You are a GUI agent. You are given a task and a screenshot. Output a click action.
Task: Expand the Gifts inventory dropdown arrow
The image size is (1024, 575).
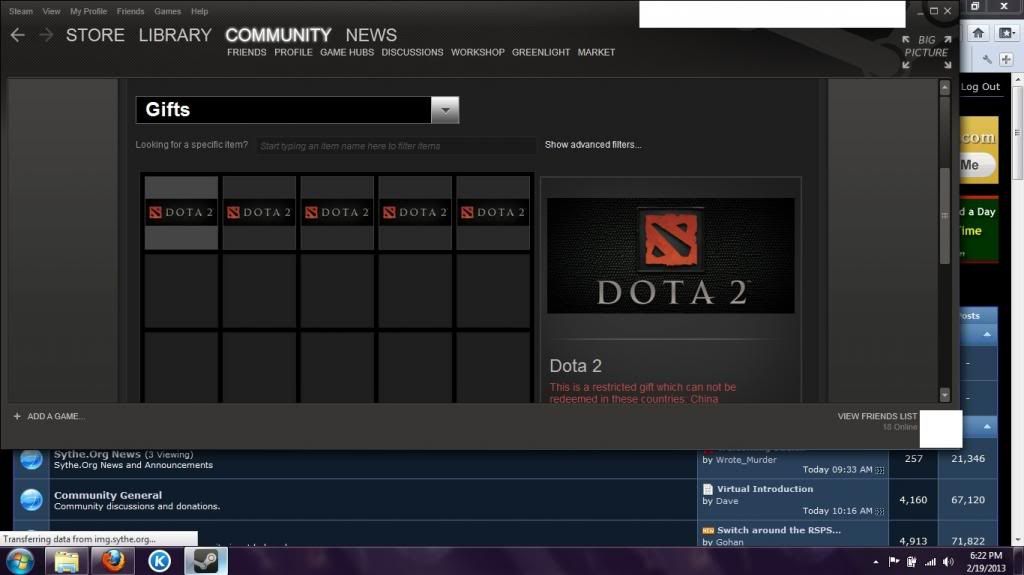(x=445, y=110)
